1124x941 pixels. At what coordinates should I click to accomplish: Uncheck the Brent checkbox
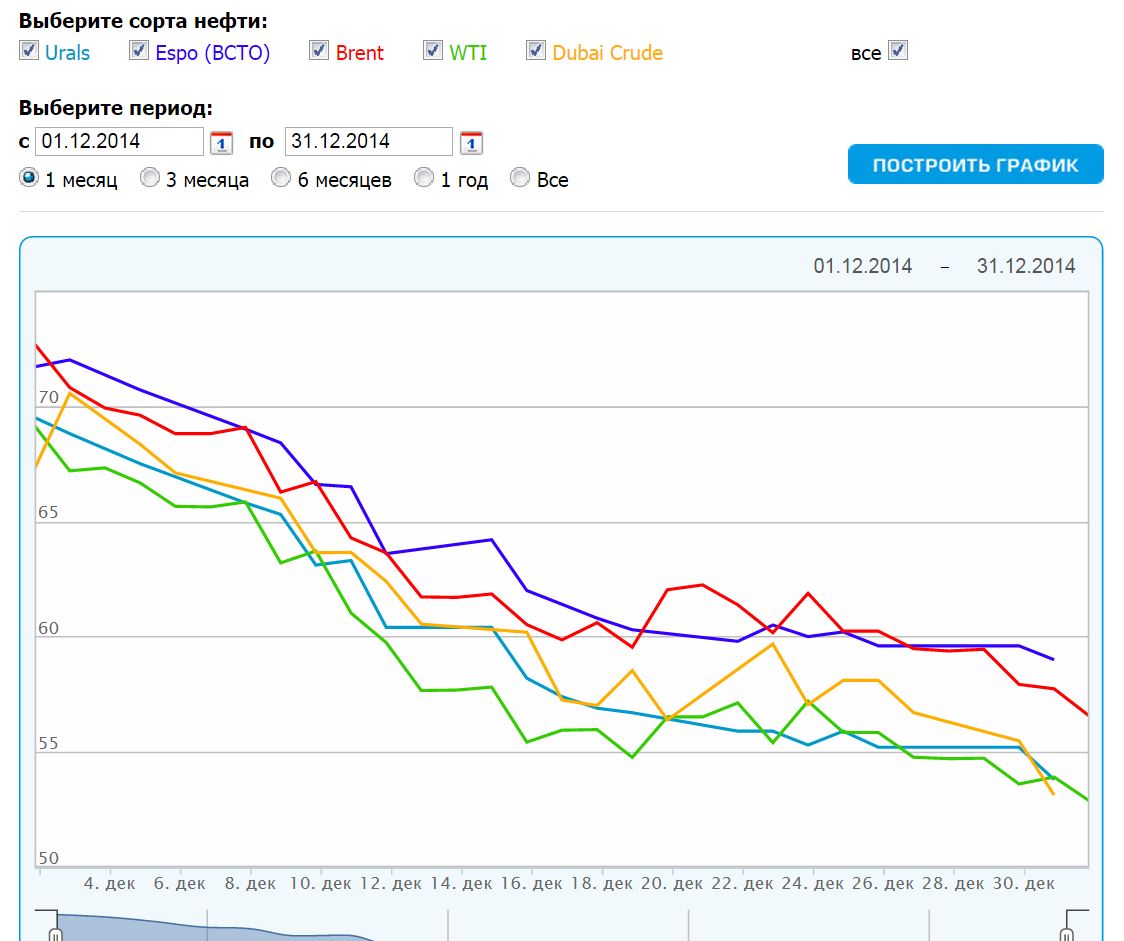tap(319, 50)
